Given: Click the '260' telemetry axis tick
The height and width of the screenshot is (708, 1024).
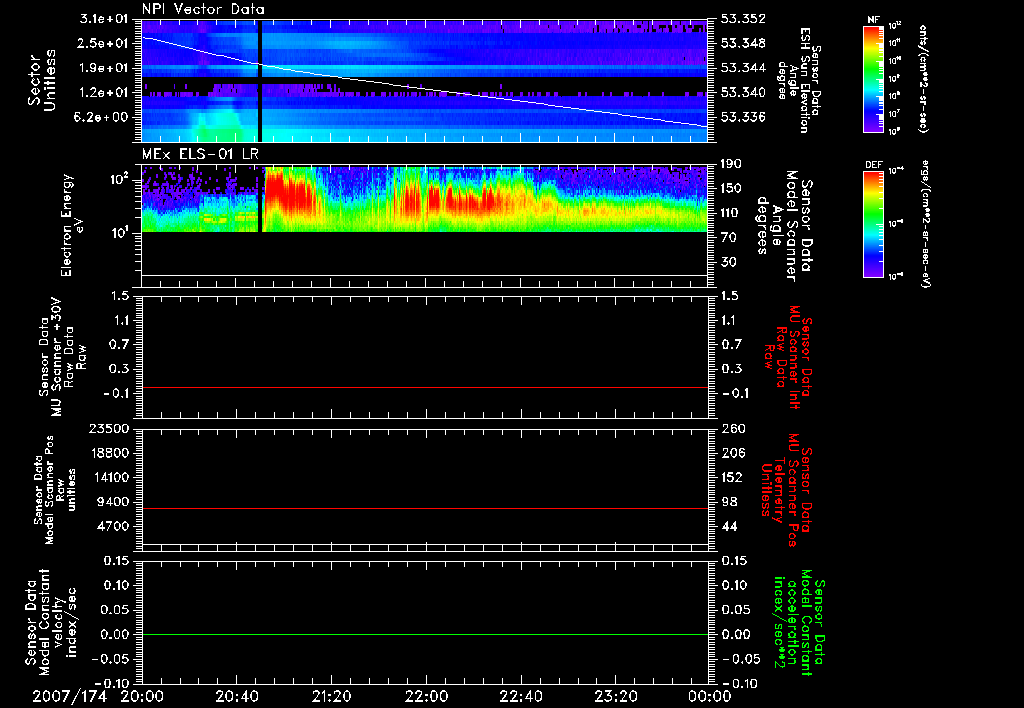Looking at the screenshot, I should 731,429.
